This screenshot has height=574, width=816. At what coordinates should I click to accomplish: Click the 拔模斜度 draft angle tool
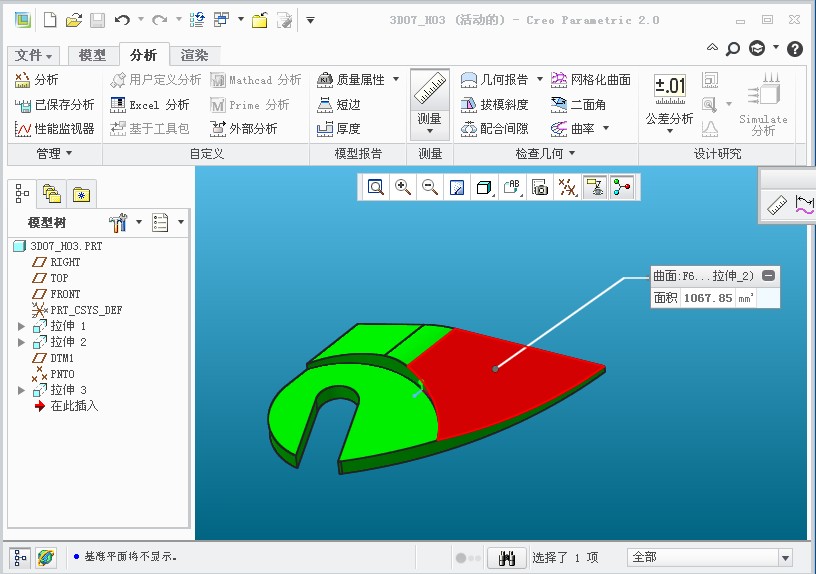click(495, 104)
